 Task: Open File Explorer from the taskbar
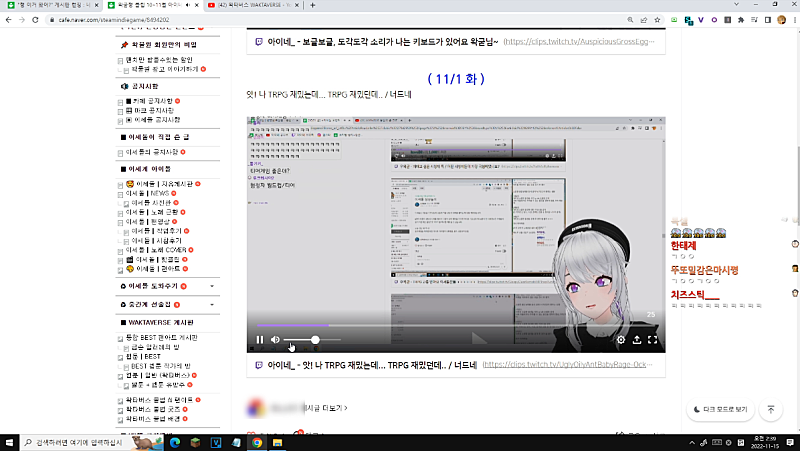coord(277,442)
